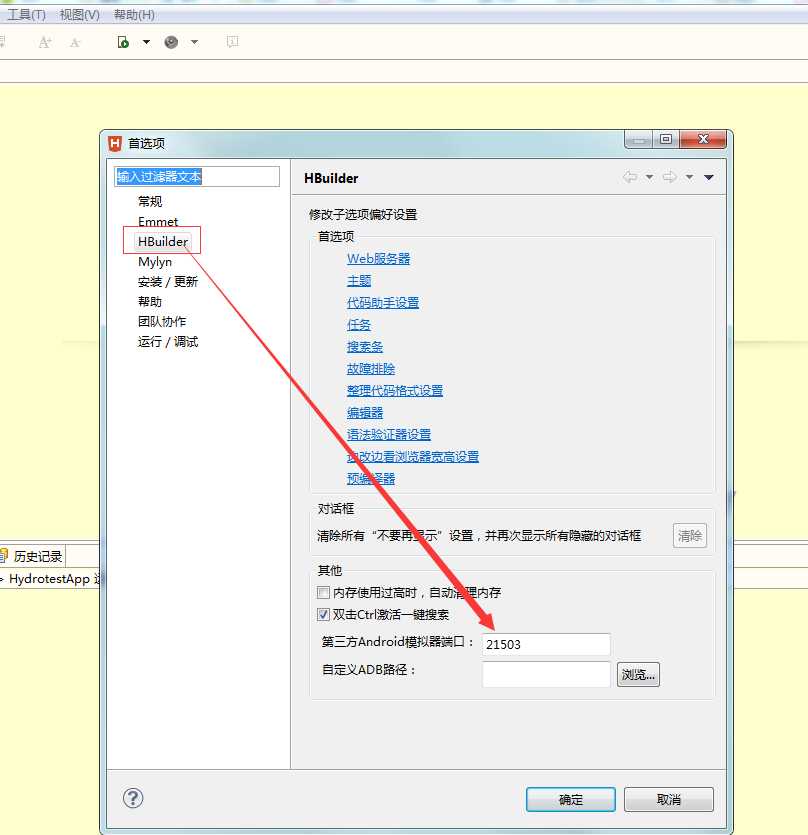Select 安装 / 更新 in preferences tree
This screenshot has width=808, height=835.
168,282
